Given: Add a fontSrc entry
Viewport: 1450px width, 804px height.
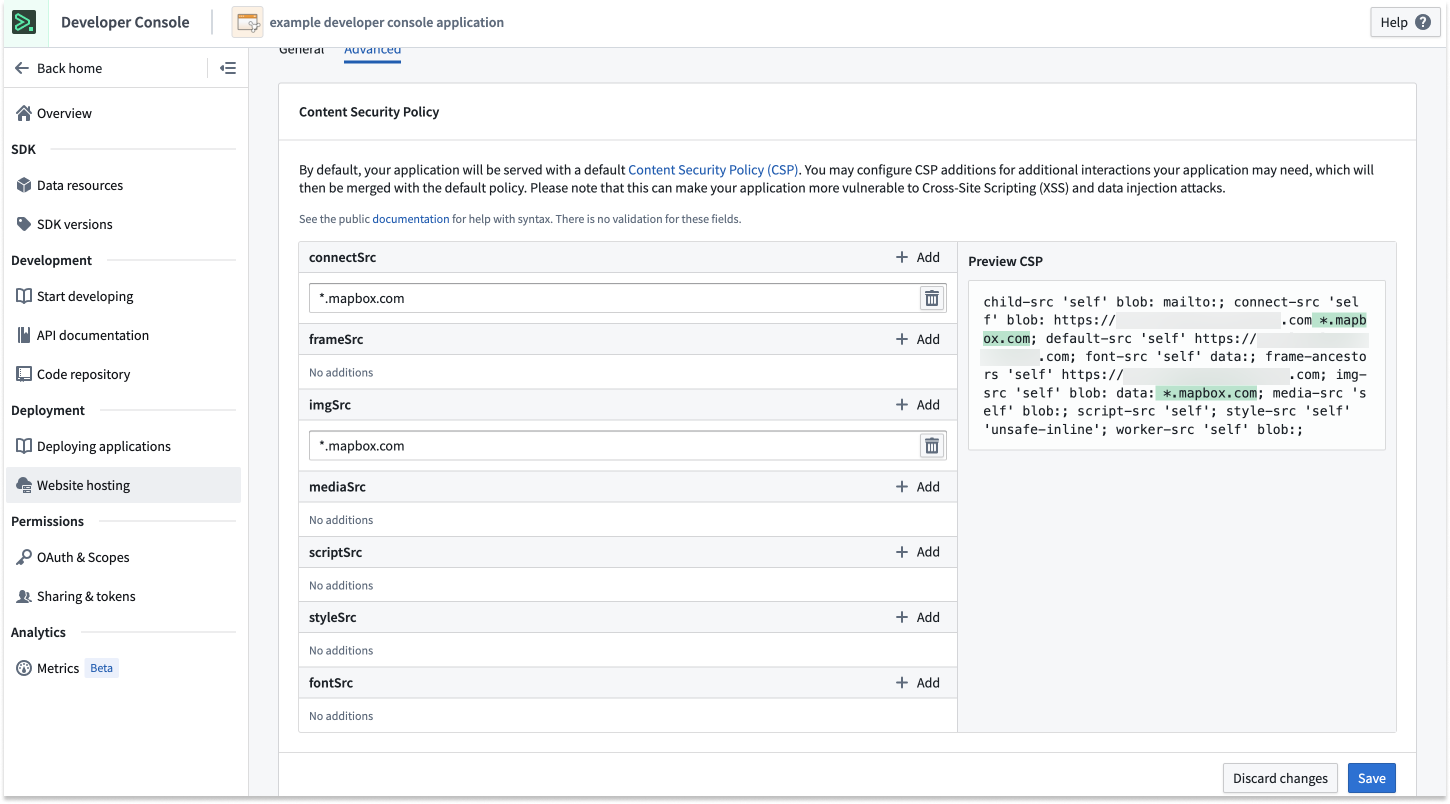Looking at the screenshot, I should [918, 683].
